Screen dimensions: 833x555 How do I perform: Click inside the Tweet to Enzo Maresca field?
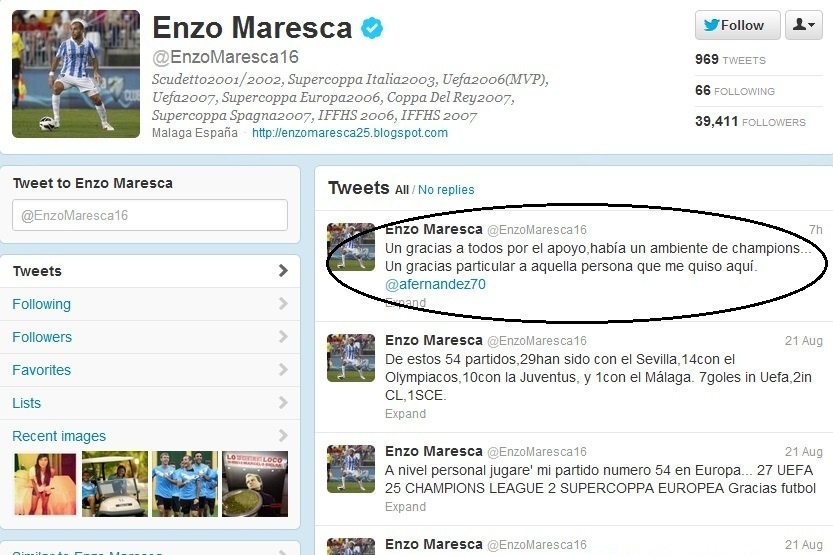150,215
